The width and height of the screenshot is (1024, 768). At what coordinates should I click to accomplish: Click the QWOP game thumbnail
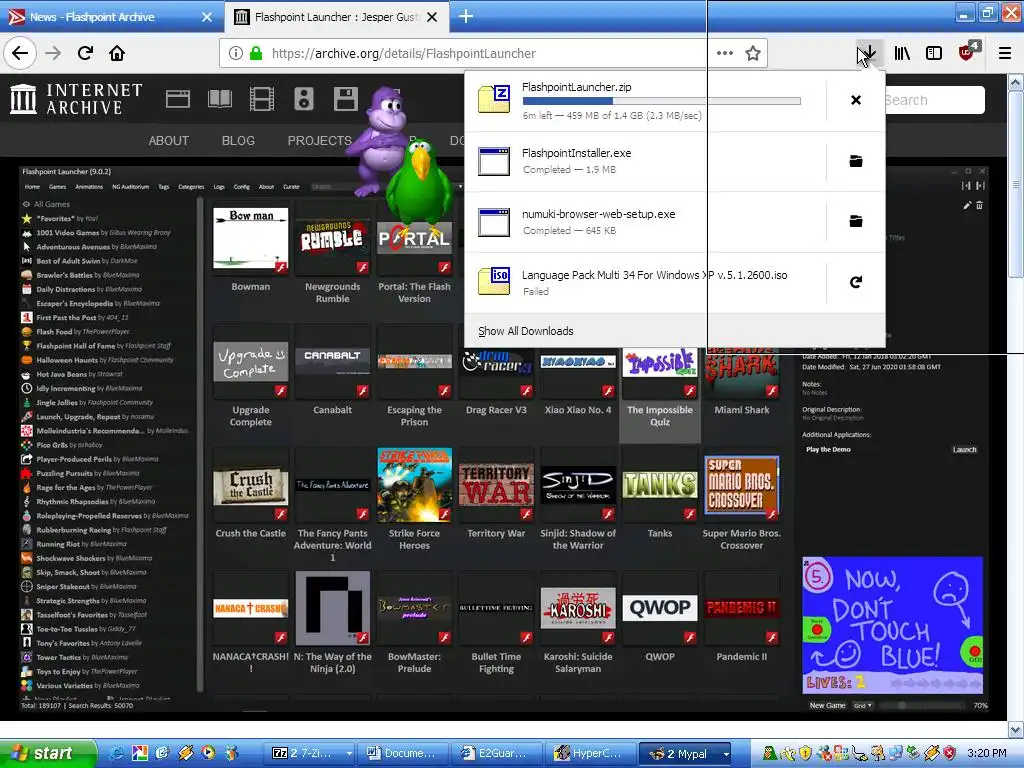[660, 609]
